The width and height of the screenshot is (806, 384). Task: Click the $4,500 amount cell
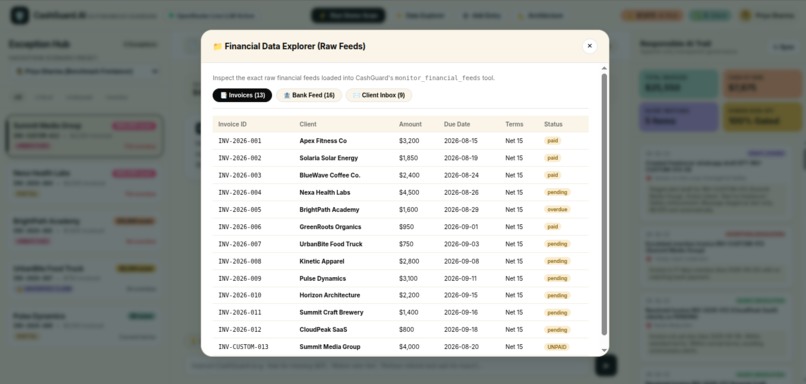pyautogui.click(x=409, y=192)
